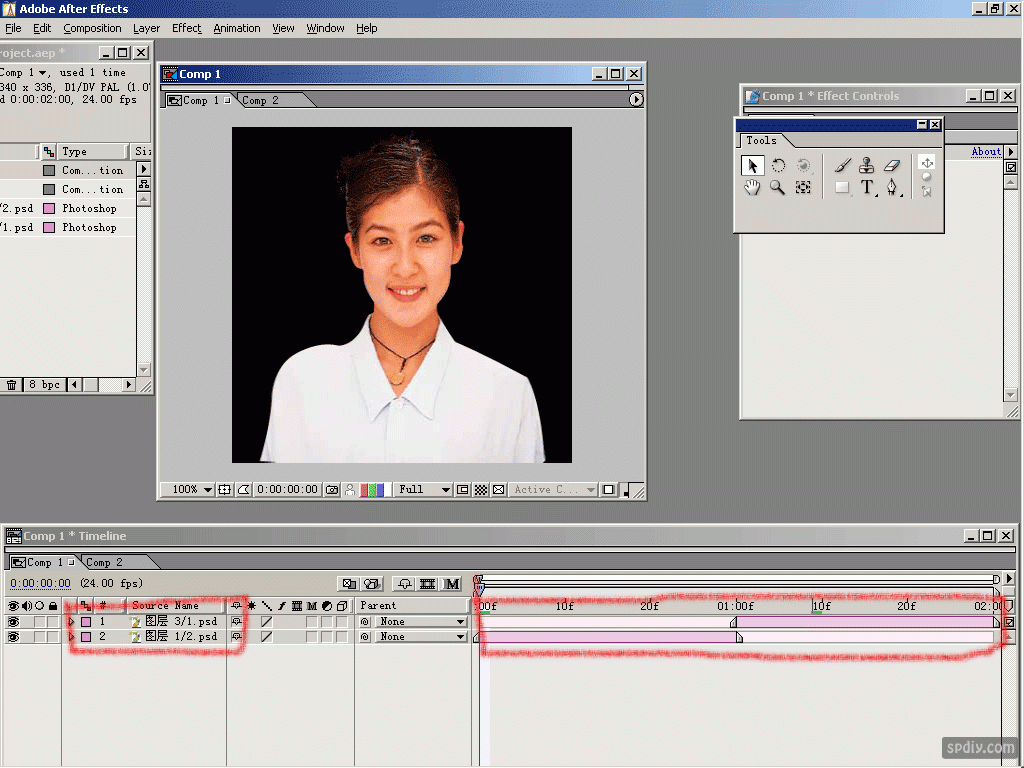Select the Horizontal Type tool

(x=867, y=187)
